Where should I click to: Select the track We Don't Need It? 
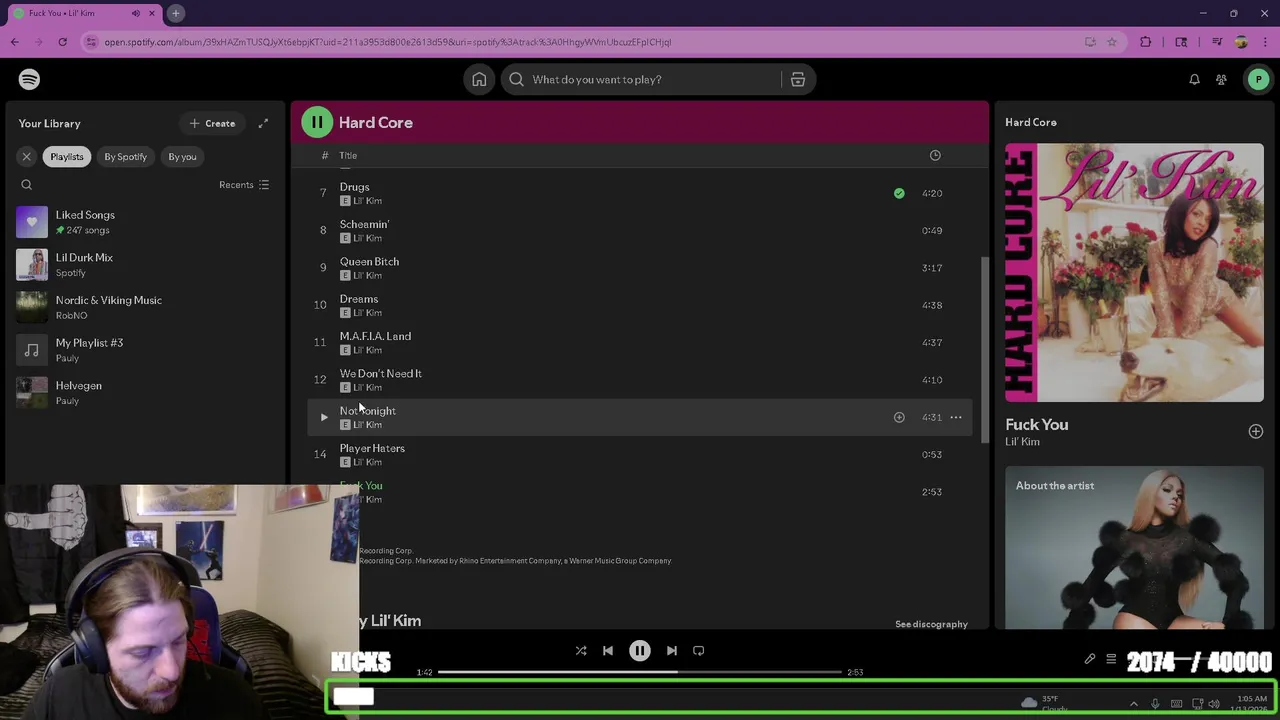point(639,380)
